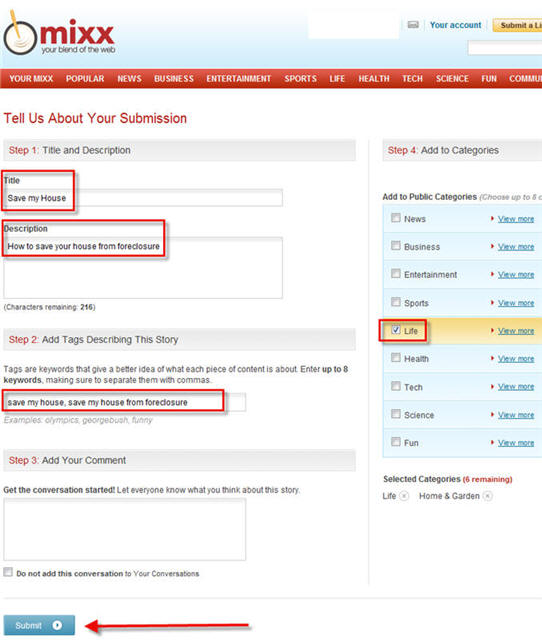542x644 pixels.
Task: Open the FUN nav item
Action: pyautogui.click(x=489, y=78)
